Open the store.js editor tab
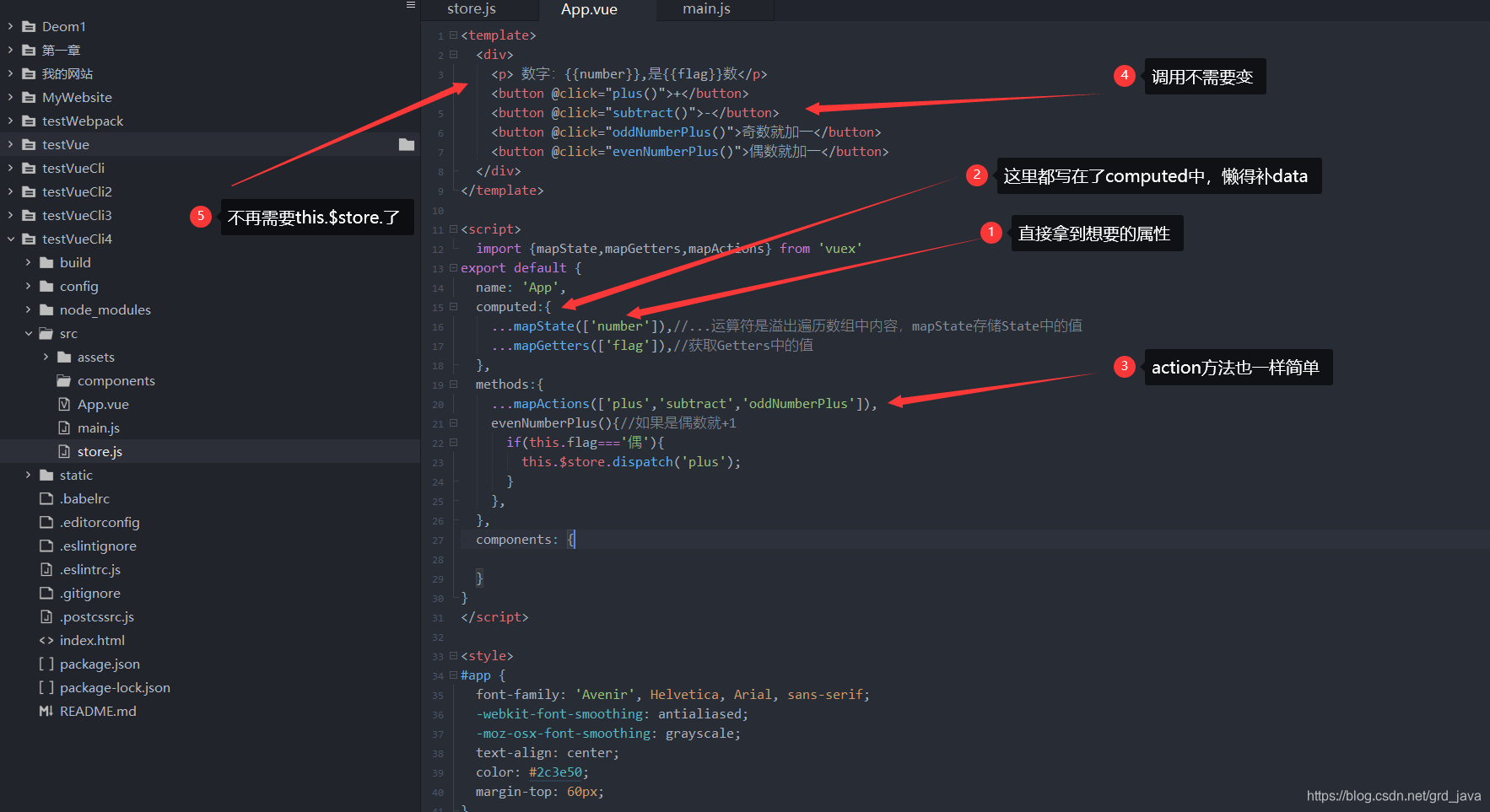The height and width of the screenshot is (812, 1490). (472, 9)
